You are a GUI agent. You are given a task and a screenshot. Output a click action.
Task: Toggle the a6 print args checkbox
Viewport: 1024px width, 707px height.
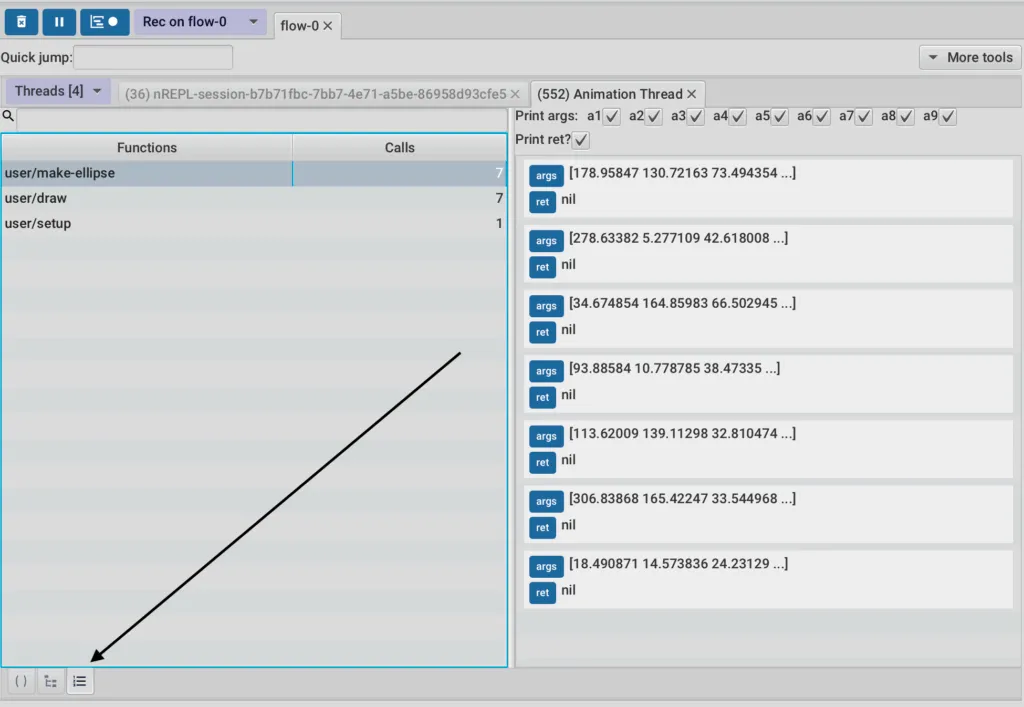(x=822, y=117)
